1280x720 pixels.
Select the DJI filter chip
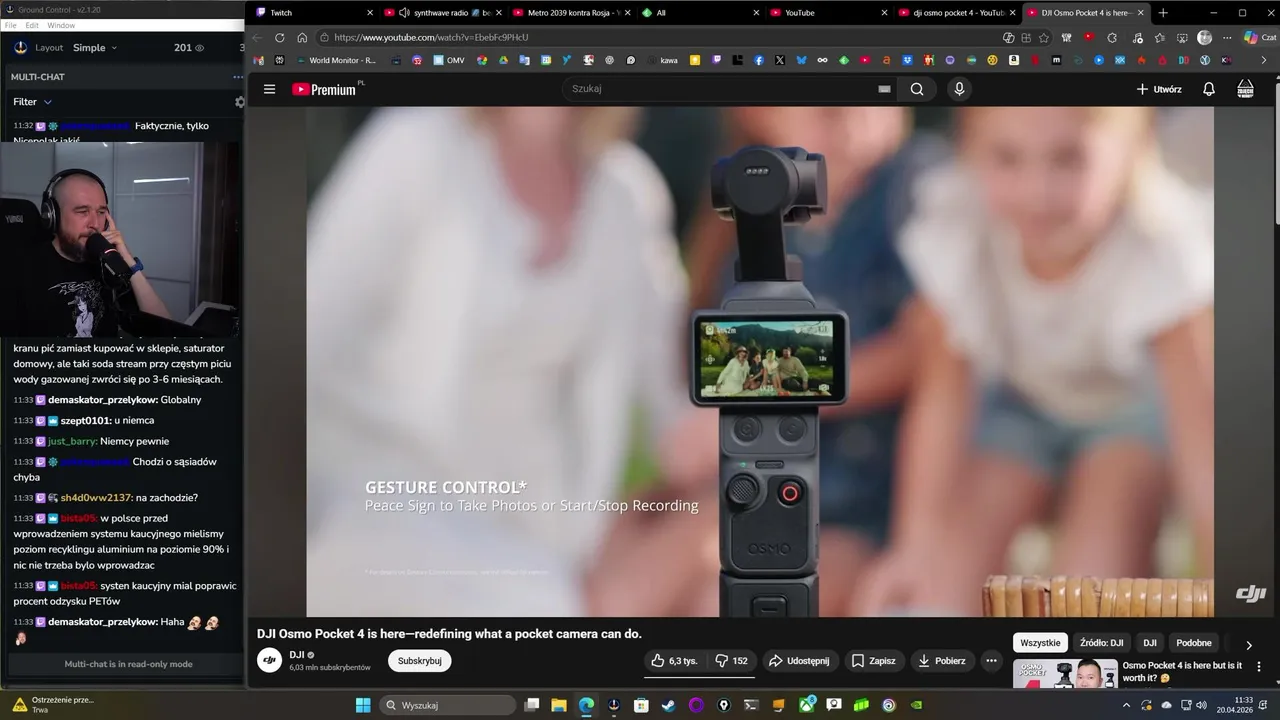1150,643
